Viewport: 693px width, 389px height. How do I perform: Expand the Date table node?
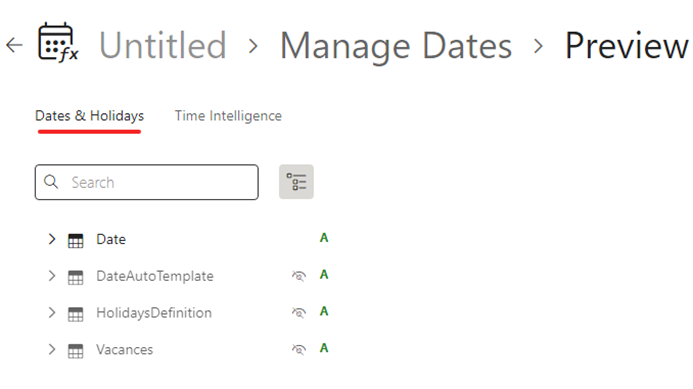pos(52,239)
